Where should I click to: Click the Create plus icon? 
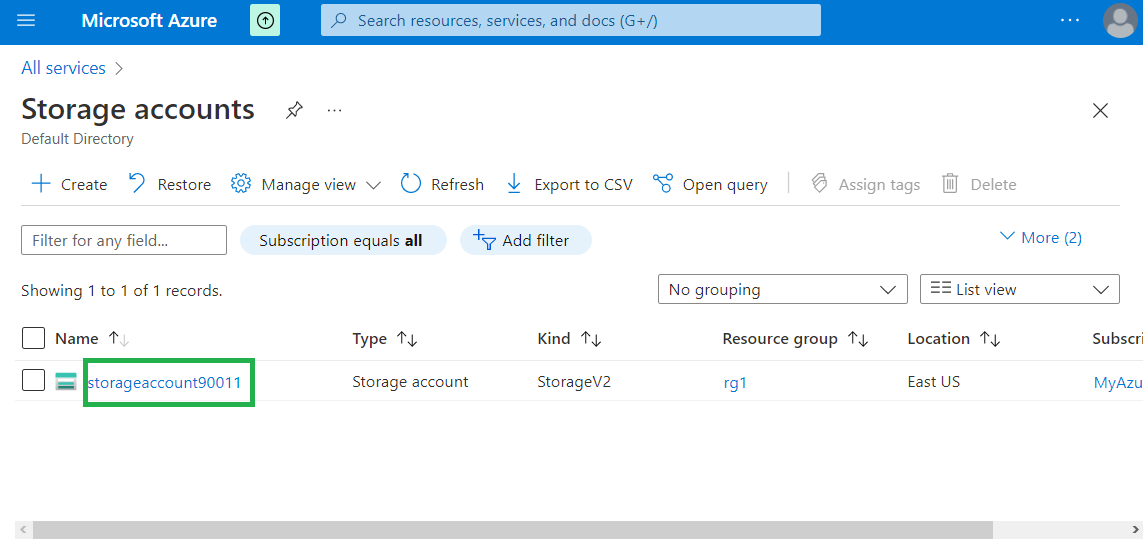click(x=42, y=184)
